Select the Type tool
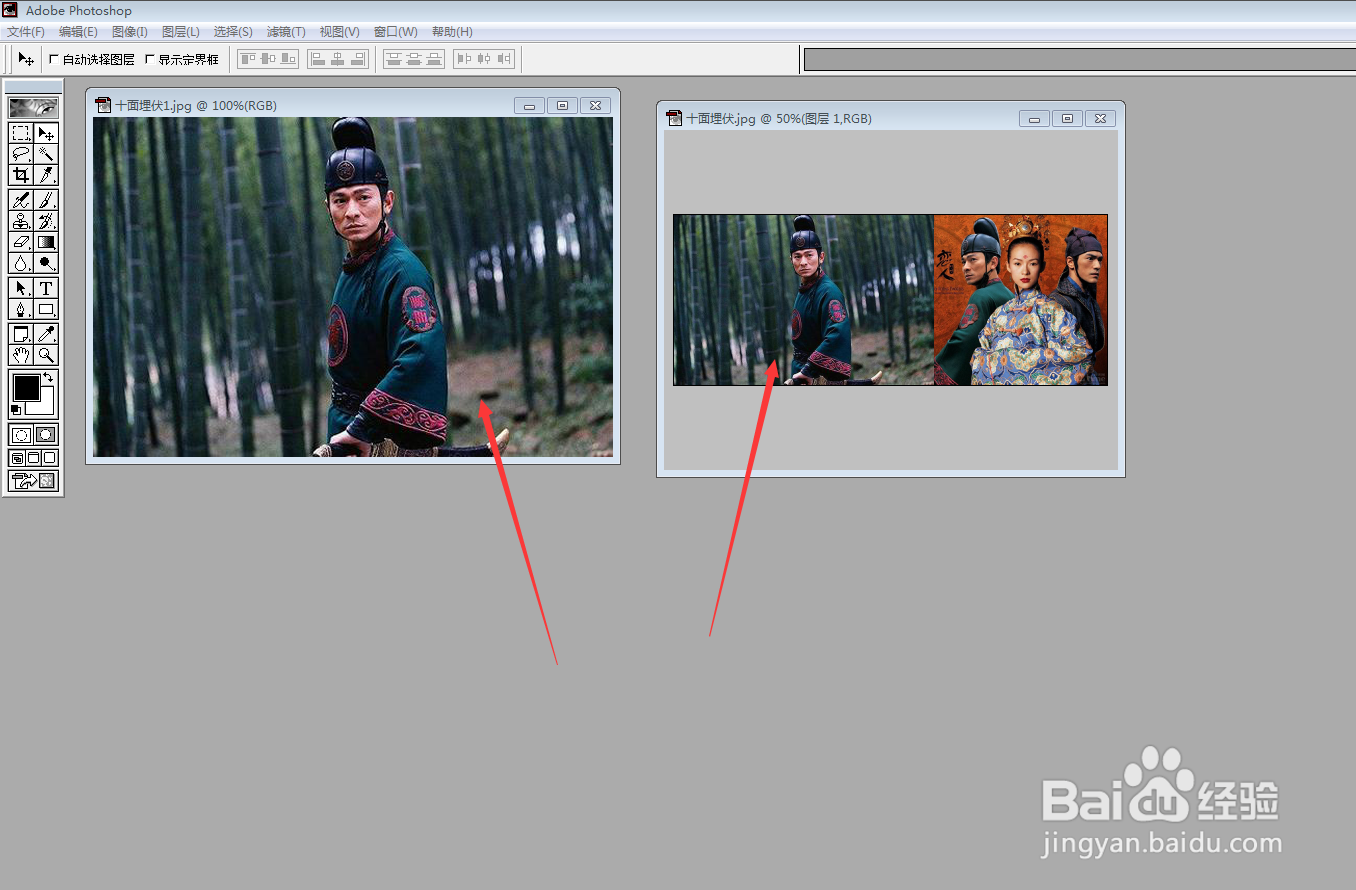Image resolution: width=1356 pixels, height=890 pixels. [x=46, y=288]
